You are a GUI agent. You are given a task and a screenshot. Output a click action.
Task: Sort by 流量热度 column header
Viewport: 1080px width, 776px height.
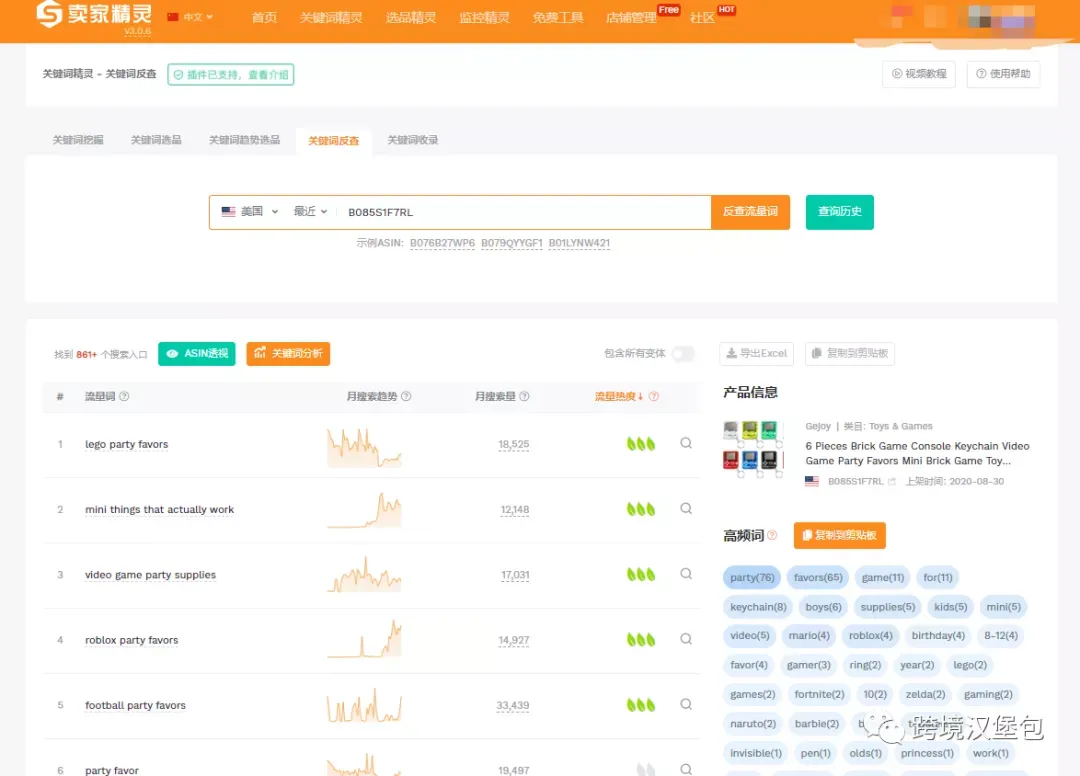point(619,396)
